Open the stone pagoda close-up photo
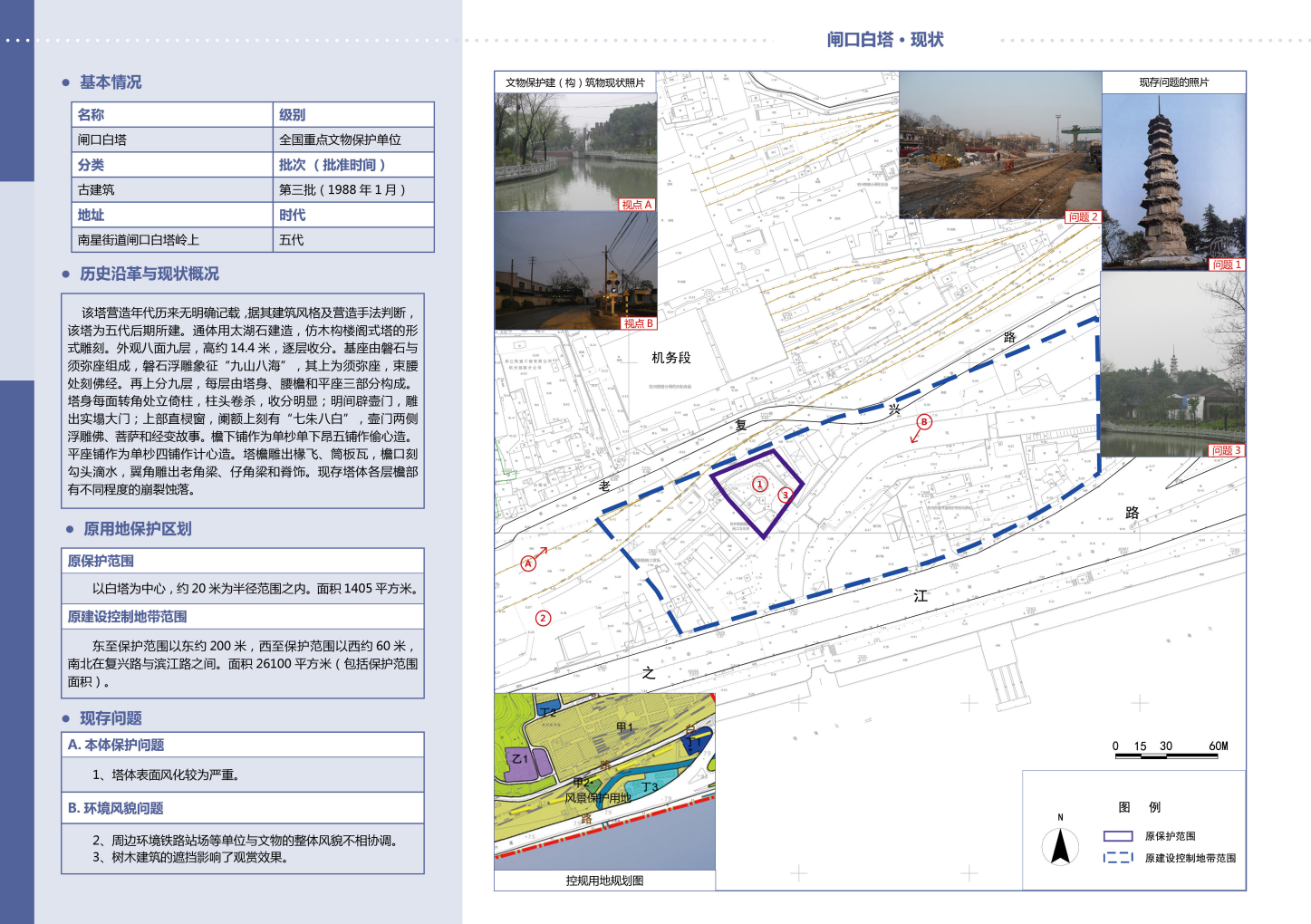This screenshot has width=1311, height=924. [1174, 182]
